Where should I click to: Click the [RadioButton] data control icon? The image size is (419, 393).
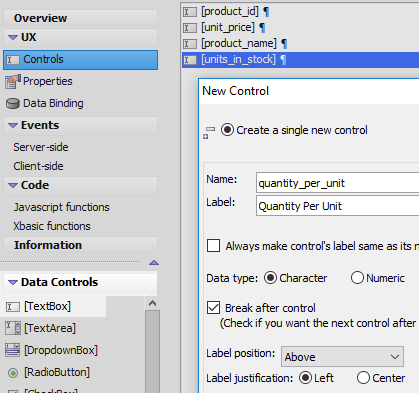13,373
